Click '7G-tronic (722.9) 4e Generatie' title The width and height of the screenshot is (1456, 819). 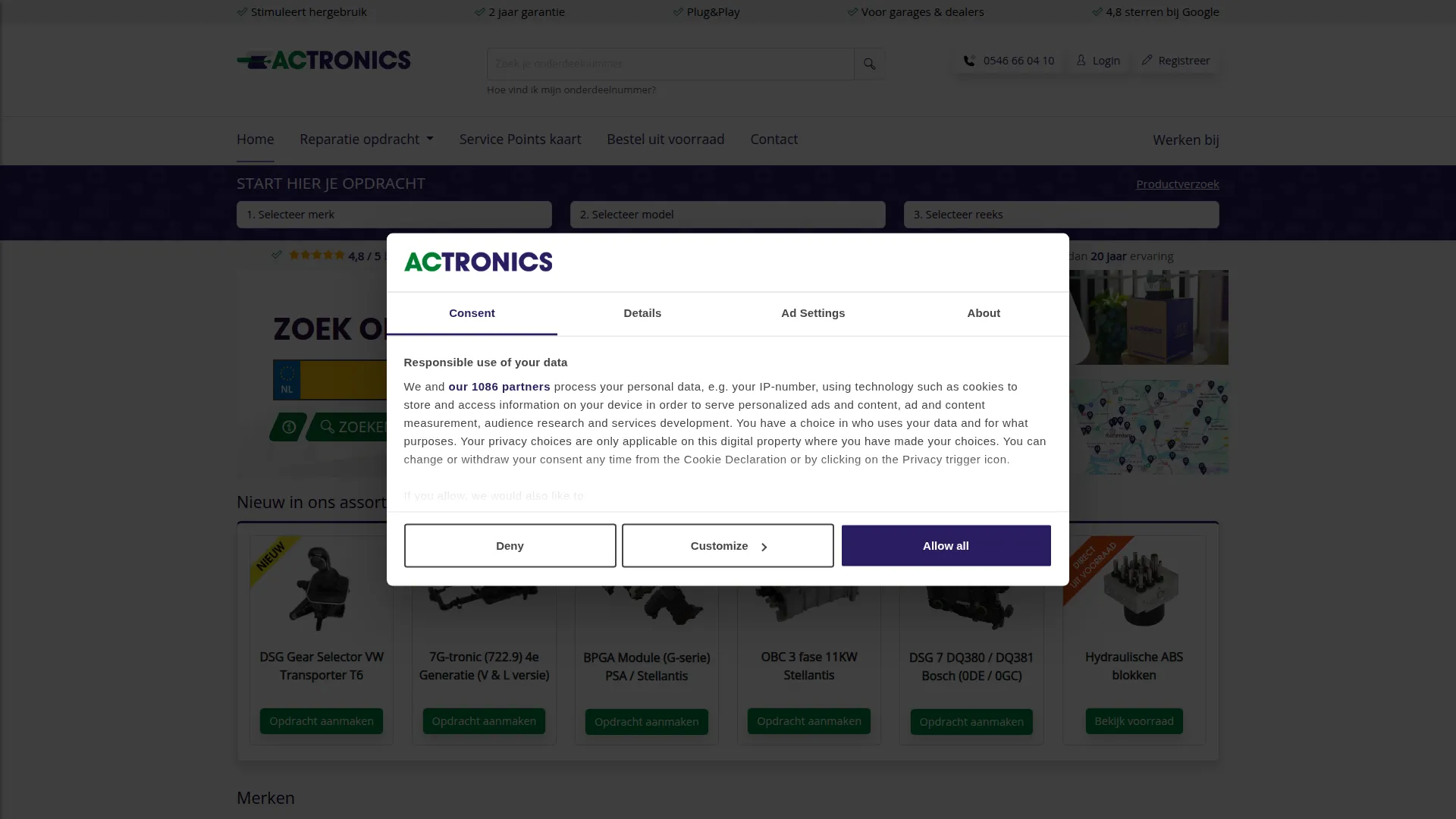[484, 666]
